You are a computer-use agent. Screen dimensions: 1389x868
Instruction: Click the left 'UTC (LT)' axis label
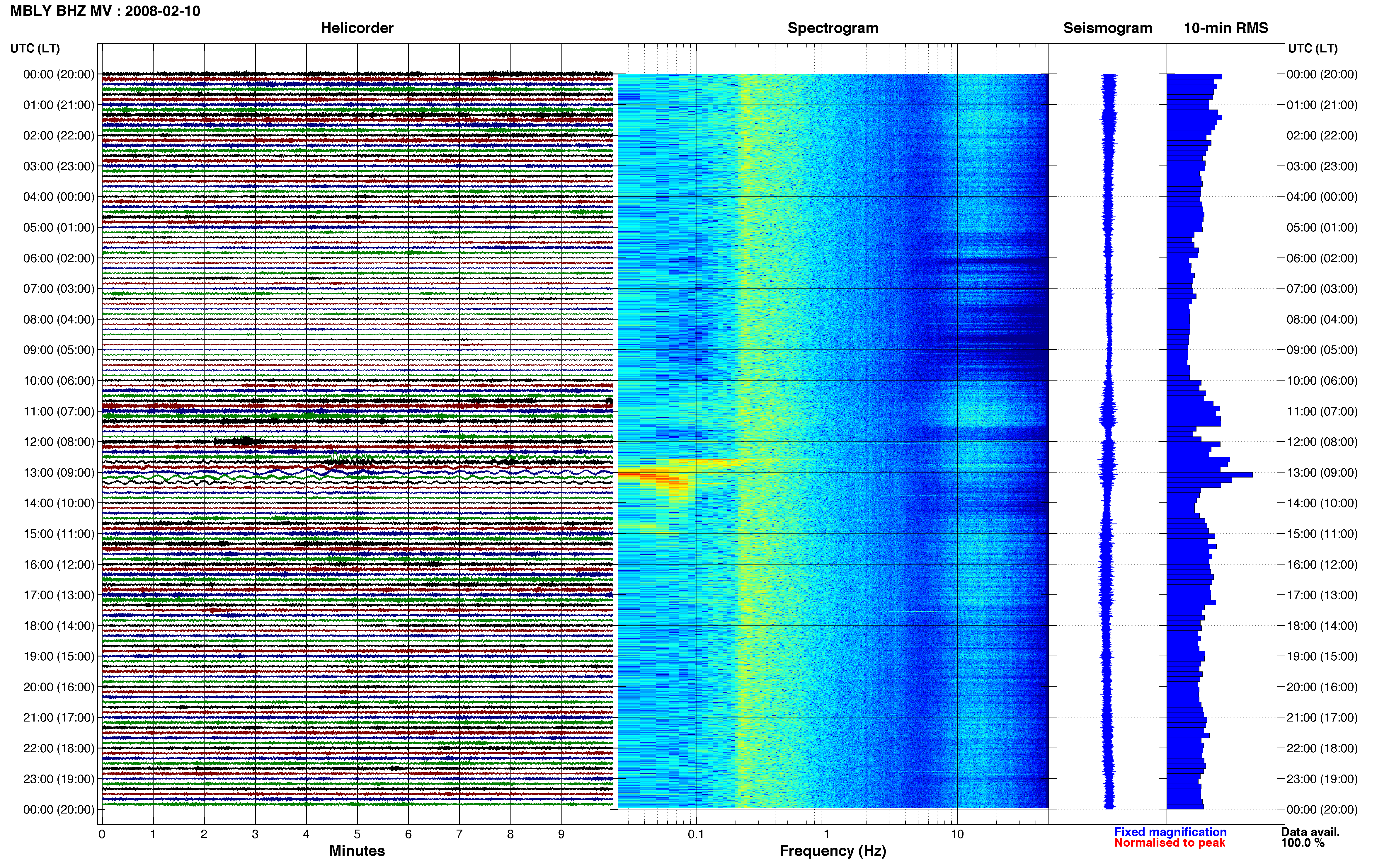[x=35, y=48]
